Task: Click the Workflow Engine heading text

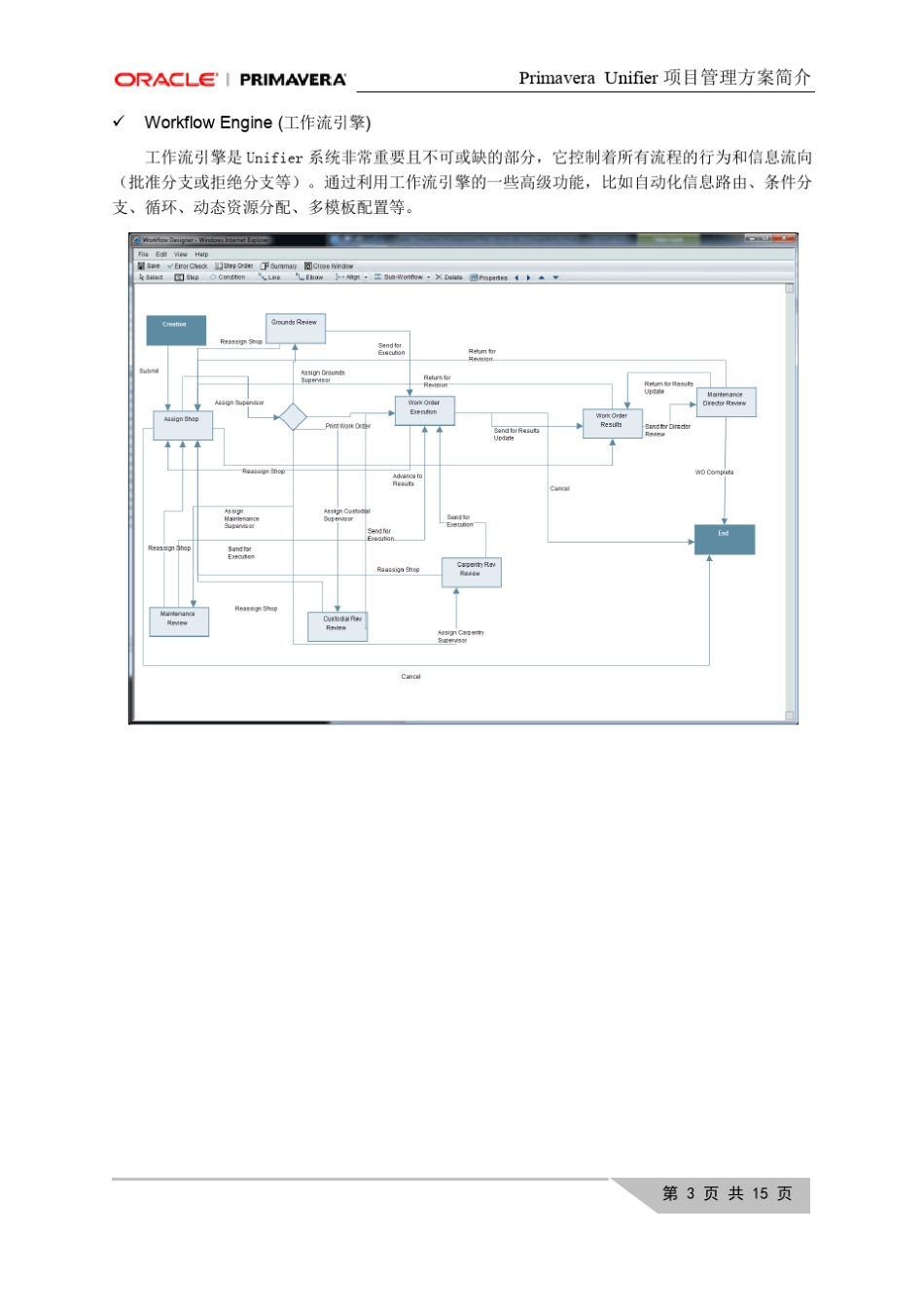Action: pos(258,123)
